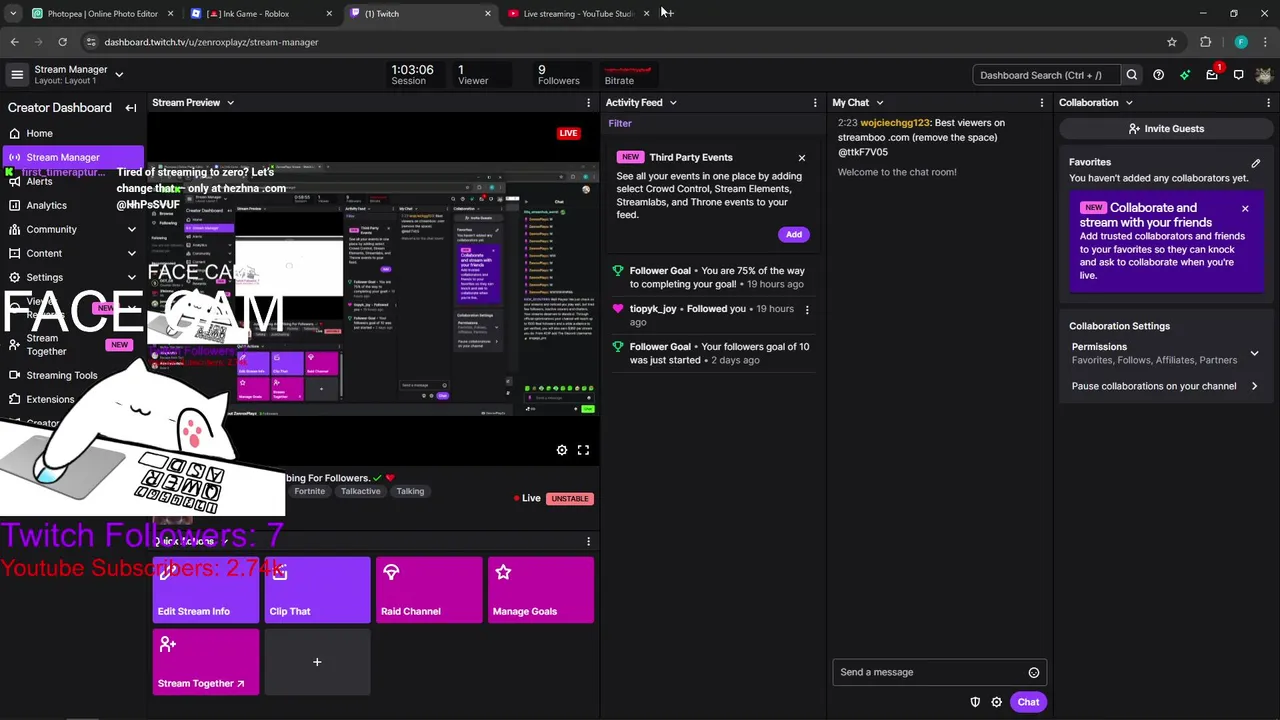Open stream preview player settings gear
The height and width of the screenshot is (720, 1280).
[562, 450]
